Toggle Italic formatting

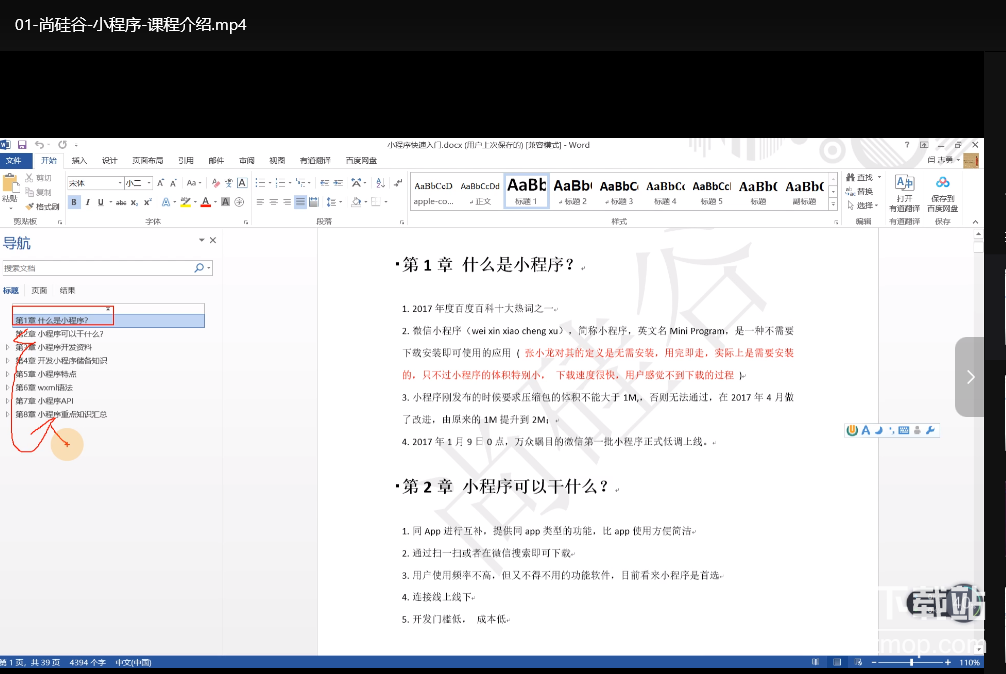tap(87, 202)
